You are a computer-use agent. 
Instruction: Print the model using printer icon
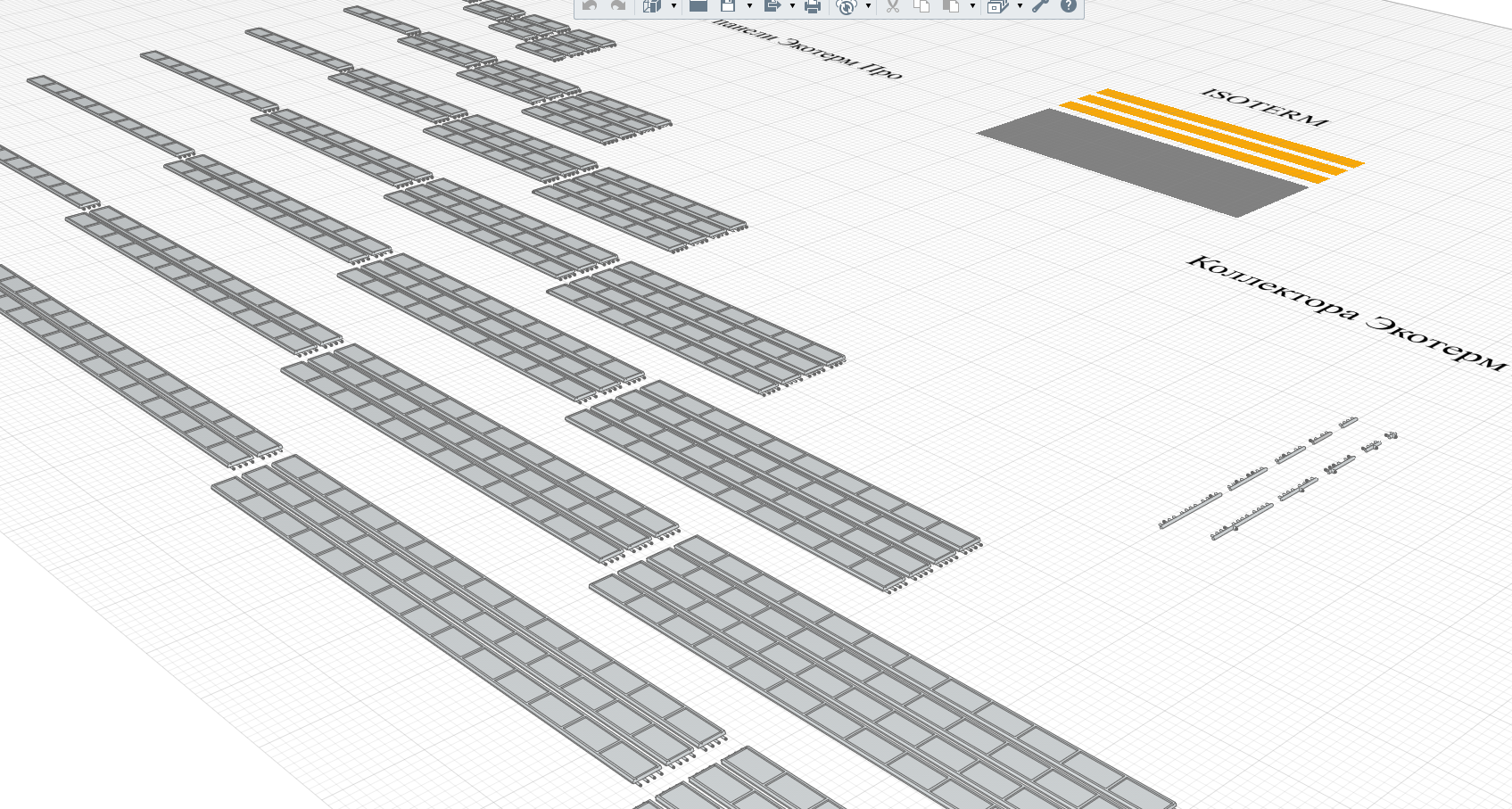pyautogui.click(x=812, y=6)
